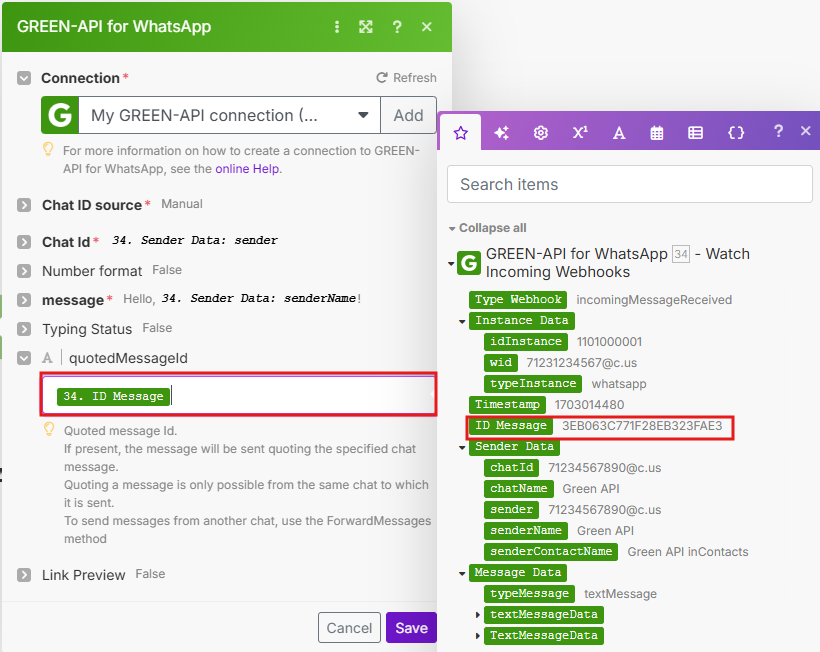Toggle the quotedMessageId field checkbox
The height and width of the screenshot is (652, 820).
[x=24, y=357]
